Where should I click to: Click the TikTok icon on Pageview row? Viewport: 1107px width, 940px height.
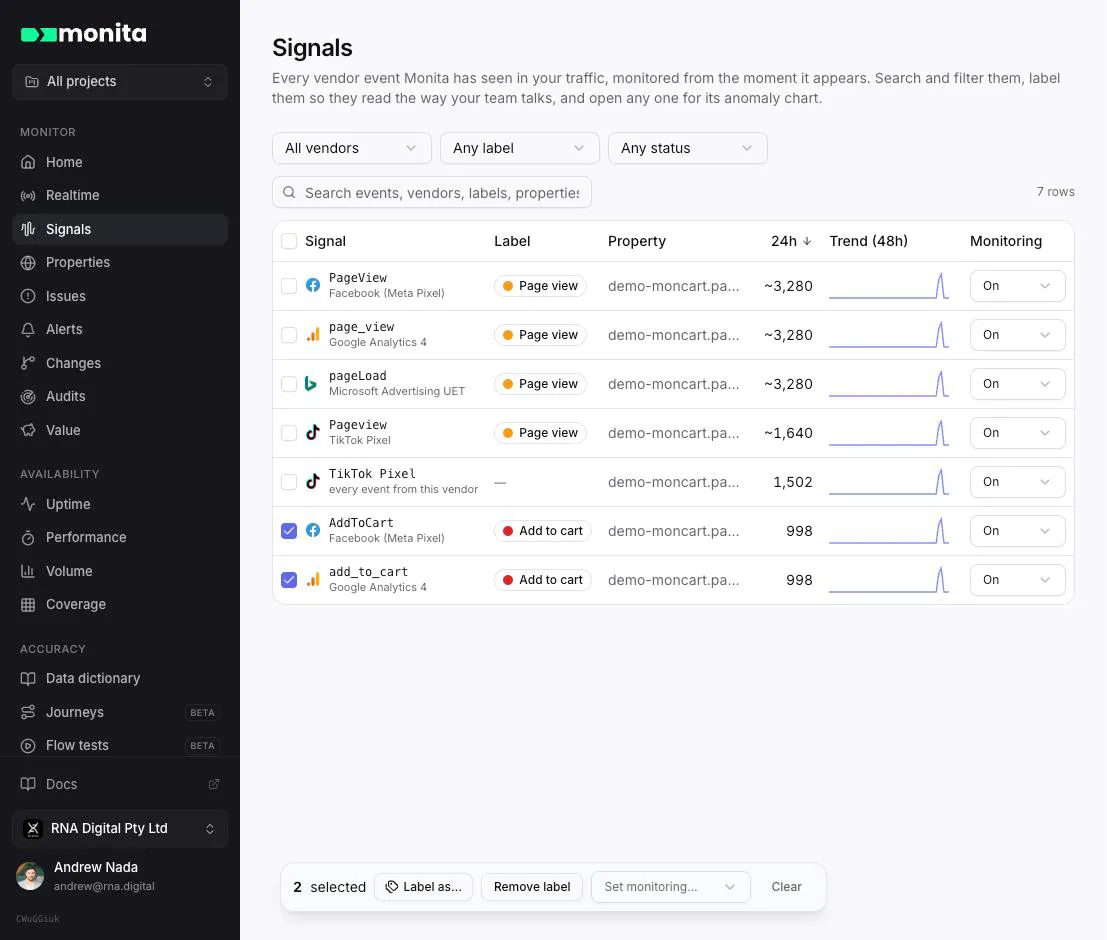point(313,432)
